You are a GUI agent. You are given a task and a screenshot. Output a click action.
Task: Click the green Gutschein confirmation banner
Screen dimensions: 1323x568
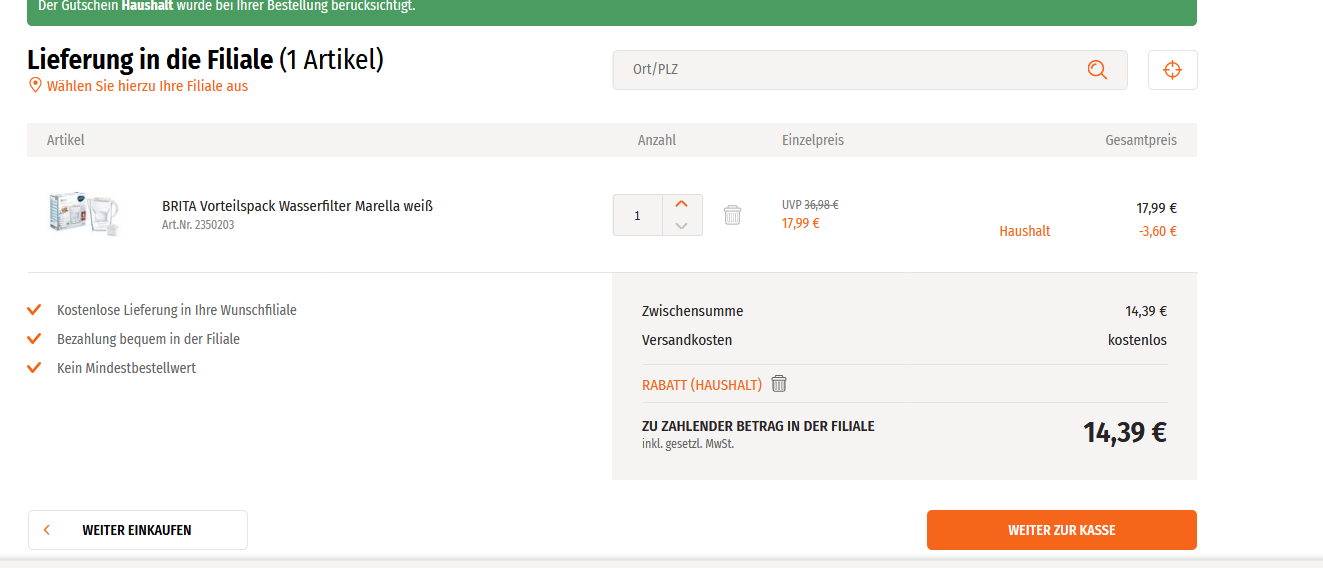611,8
